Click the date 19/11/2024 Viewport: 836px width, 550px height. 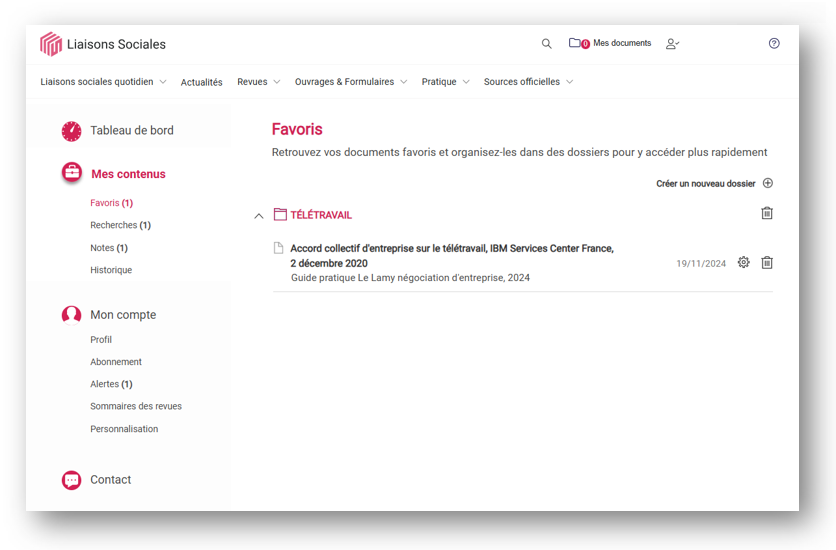[x=701, y=264]
